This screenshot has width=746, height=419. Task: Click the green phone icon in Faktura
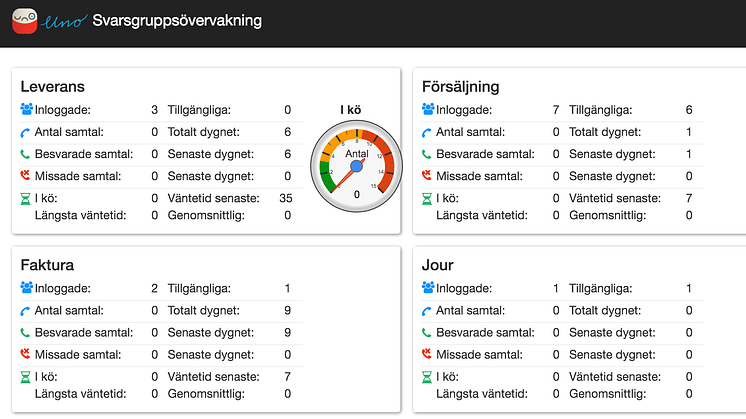pos(26,333)
